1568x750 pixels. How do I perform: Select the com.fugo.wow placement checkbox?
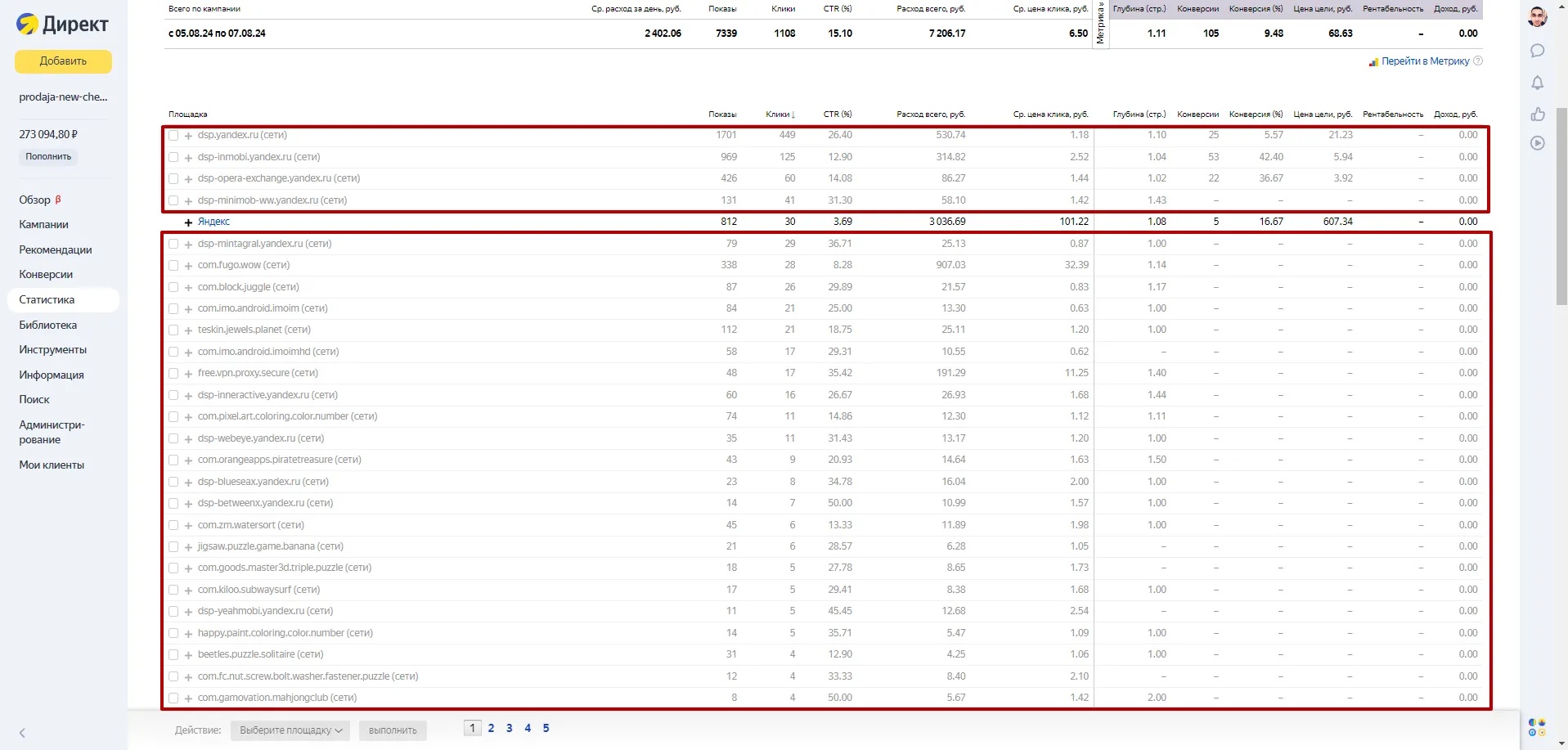[173, 266]
